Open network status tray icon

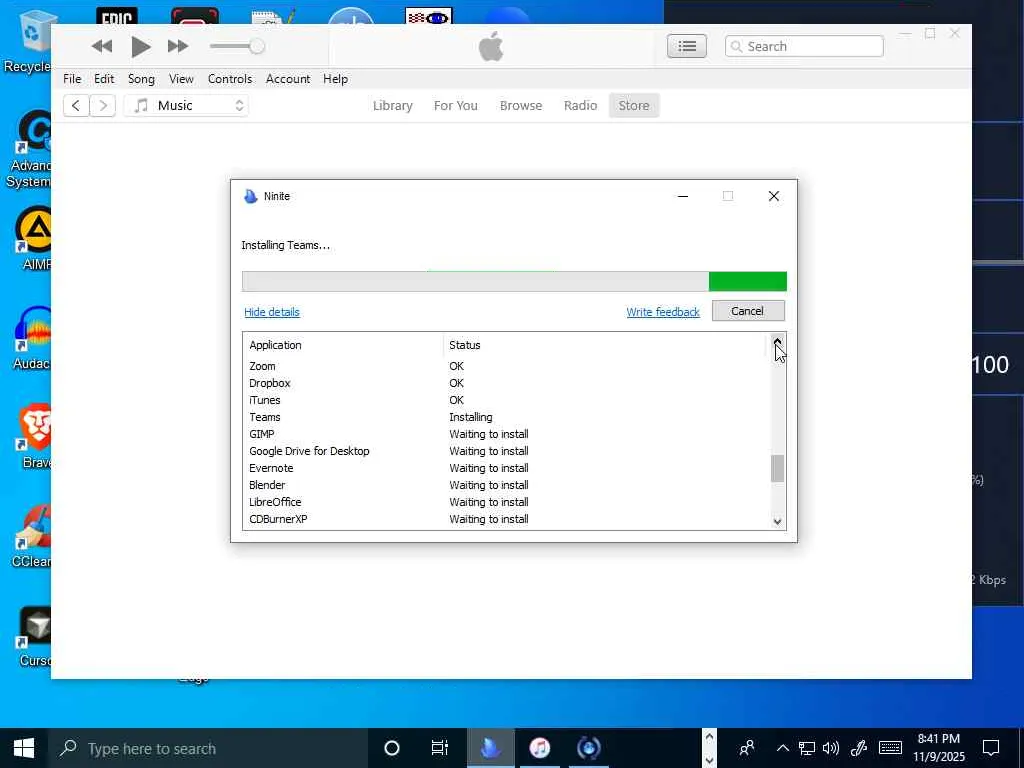(807, 748)
